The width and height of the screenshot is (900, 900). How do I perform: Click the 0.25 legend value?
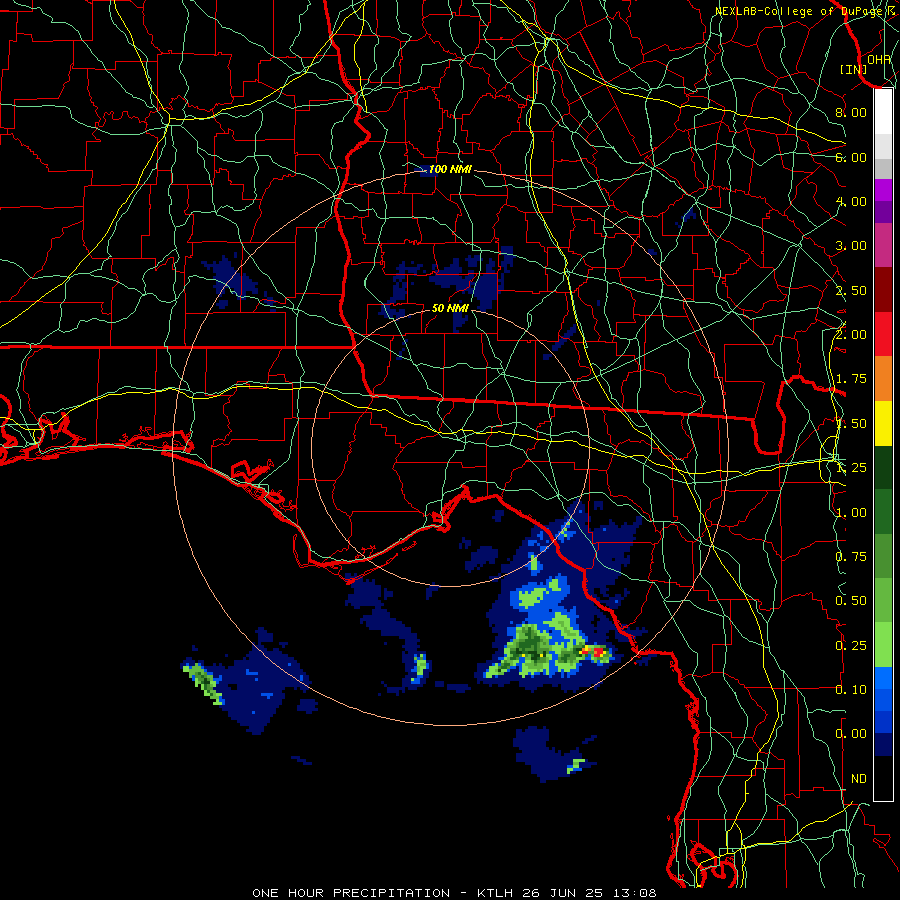[x=851, y=646]
